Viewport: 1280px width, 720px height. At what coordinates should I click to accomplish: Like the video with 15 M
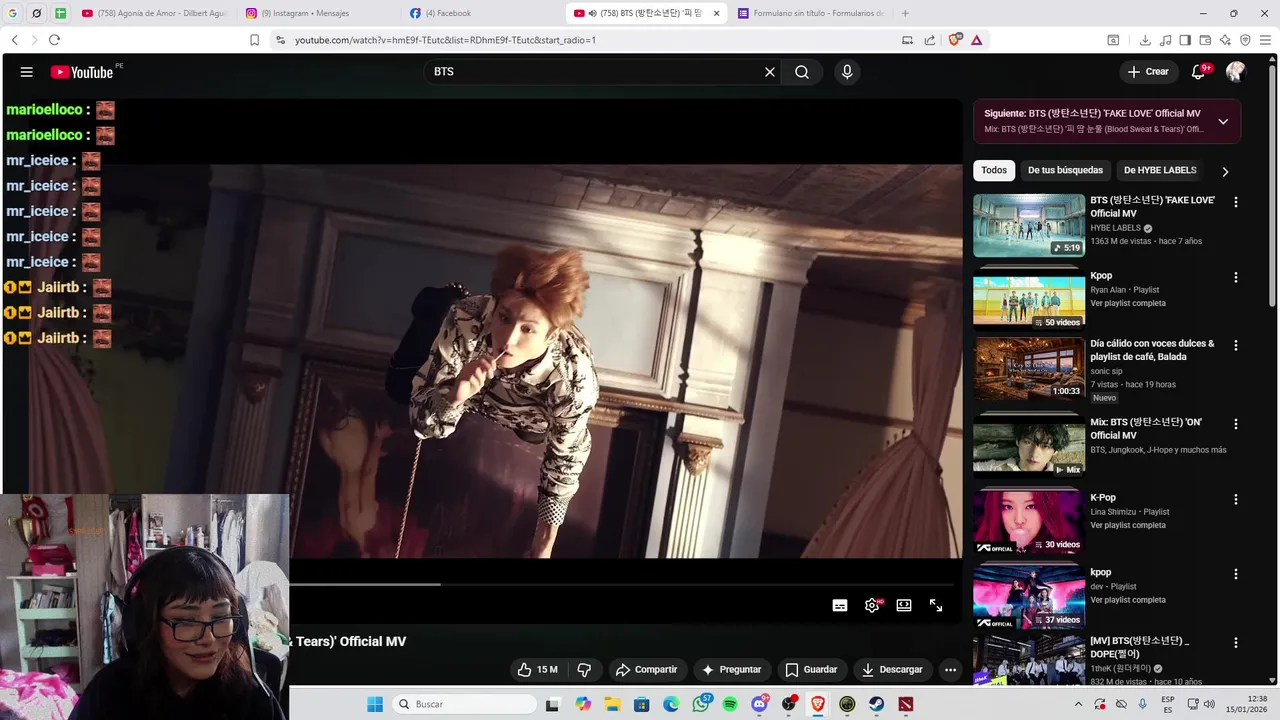tap(538, 670)
